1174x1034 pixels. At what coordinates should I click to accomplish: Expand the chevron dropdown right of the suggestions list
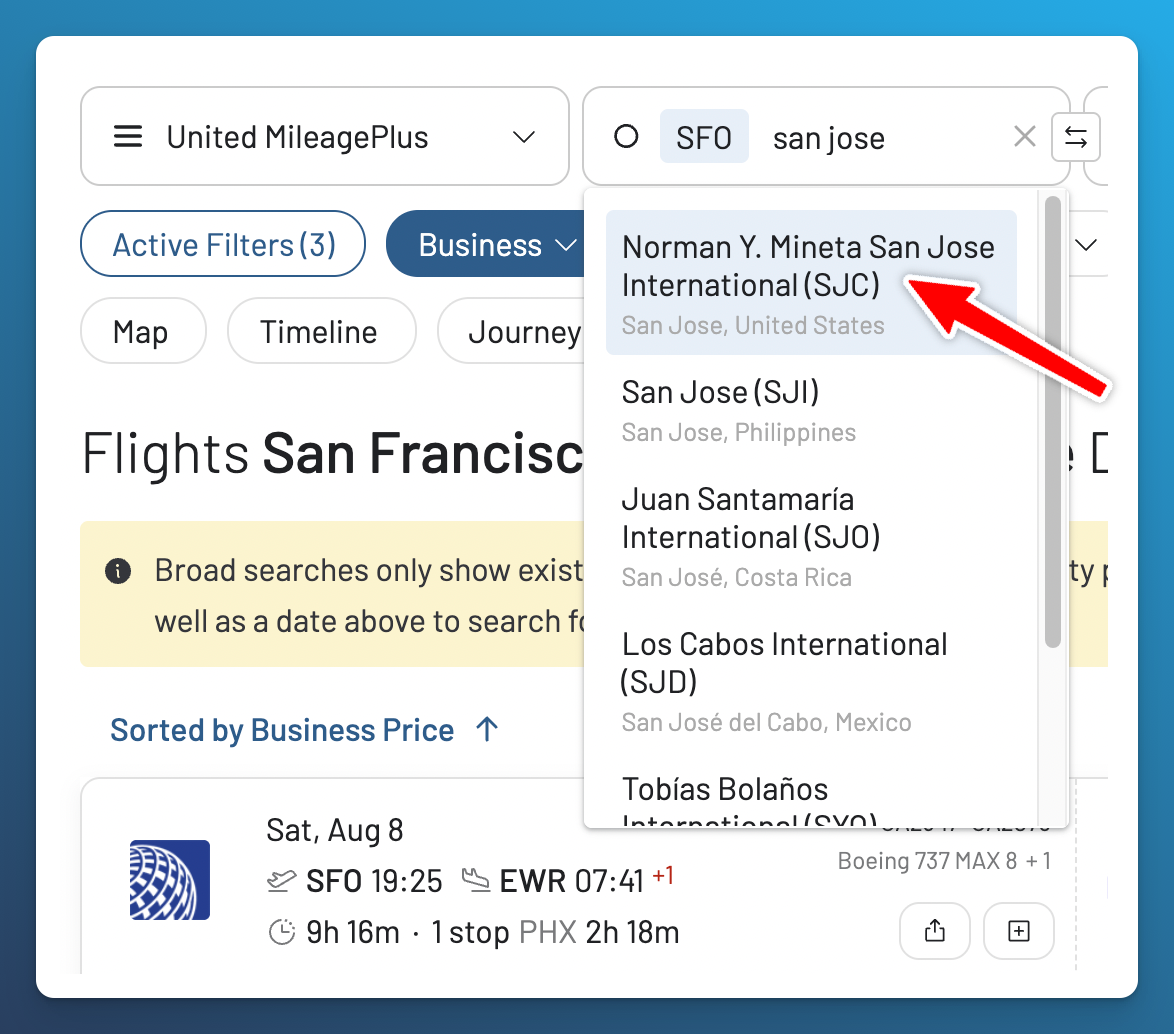[1086, 244]
